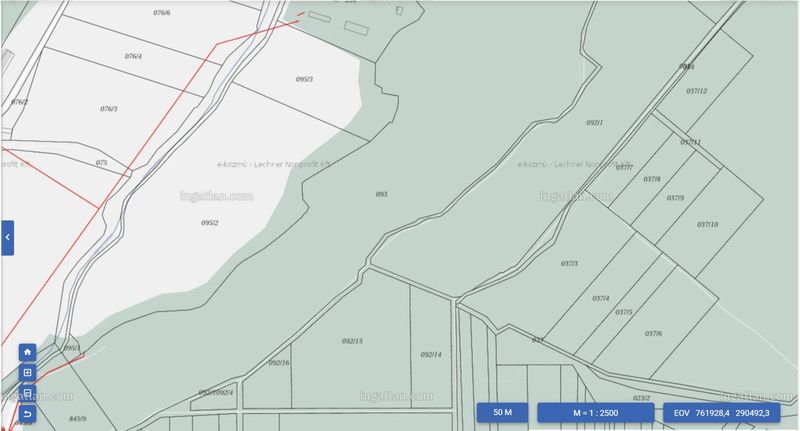Select parcel label 076/3
The height and width of the screenshot is (431, 800).
pyautogui.click(x=109, y=109)
